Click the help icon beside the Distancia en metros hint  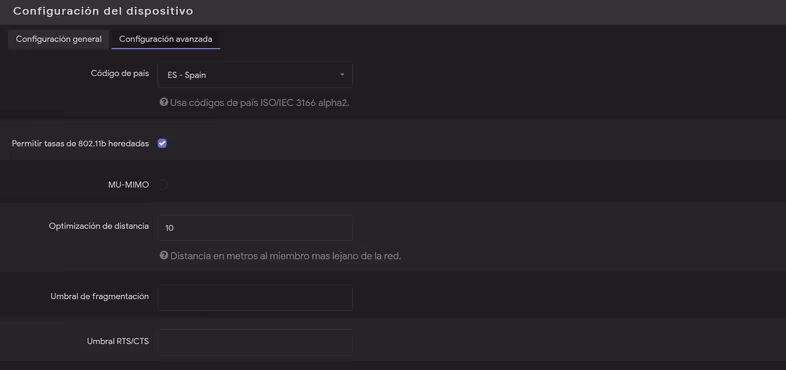tap(163, 255)
